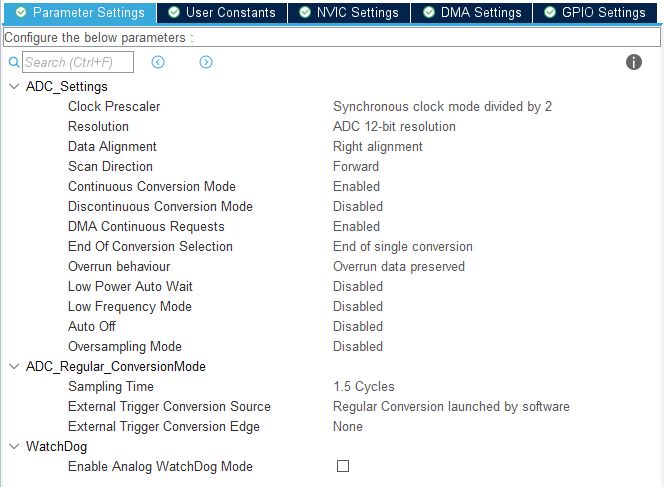Collapse the ADC_Settings group
664x487 pixels.
point(13,87)
